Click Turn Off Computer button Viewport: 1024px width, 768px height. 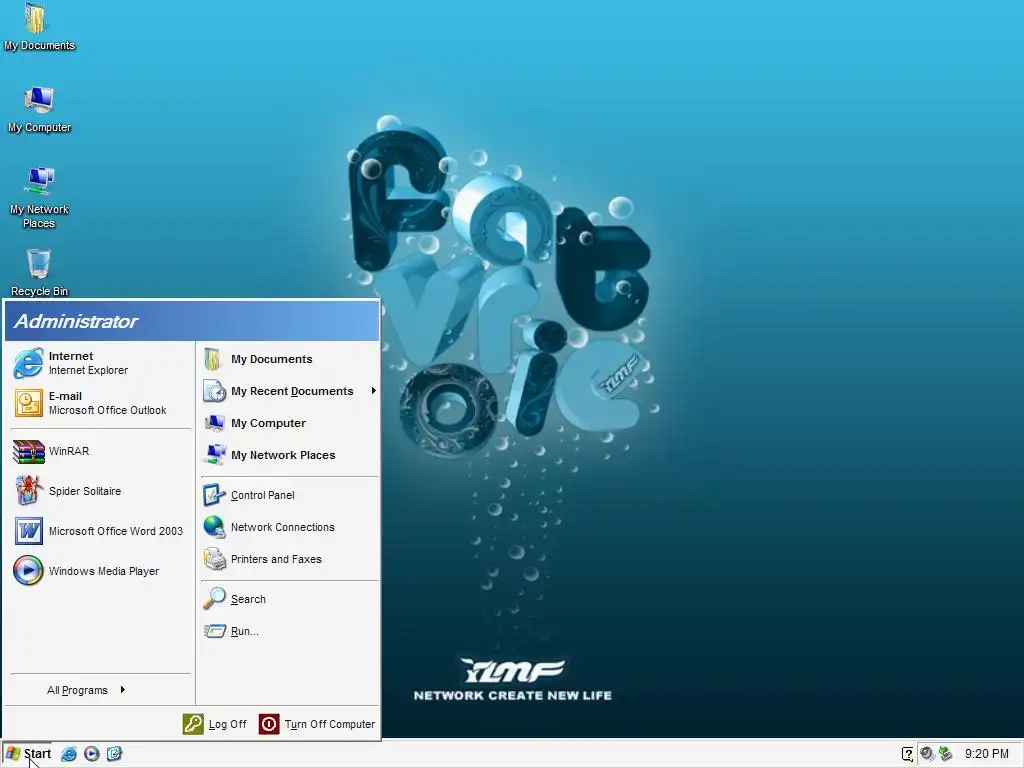[317, 724]
